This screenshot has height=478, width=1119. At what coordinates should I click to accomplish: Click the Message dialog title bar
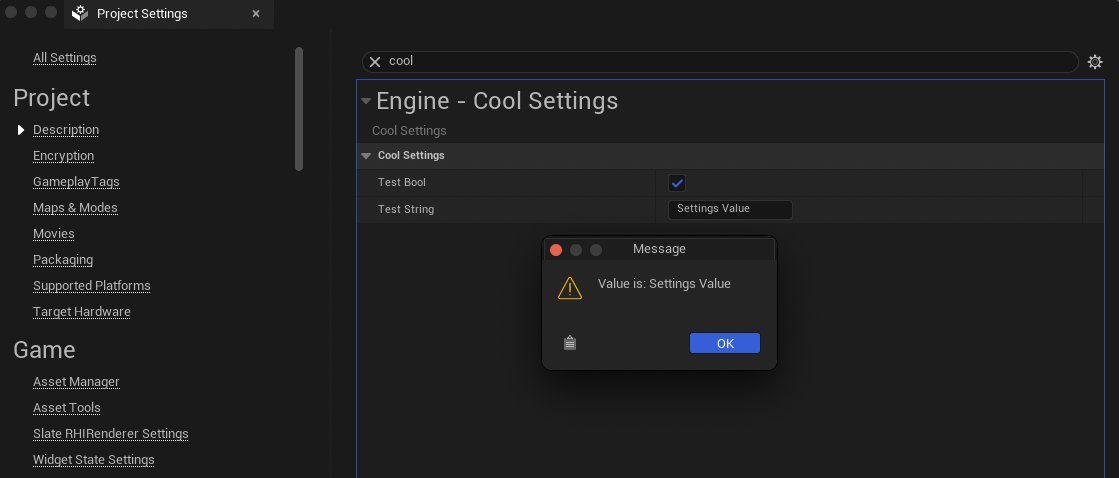659,249
